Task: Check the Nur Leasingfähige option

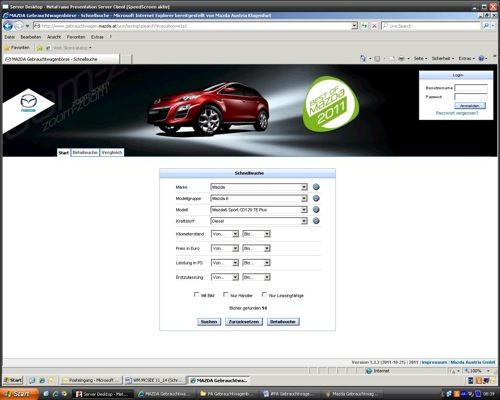Action: click(x=264, y=294)
